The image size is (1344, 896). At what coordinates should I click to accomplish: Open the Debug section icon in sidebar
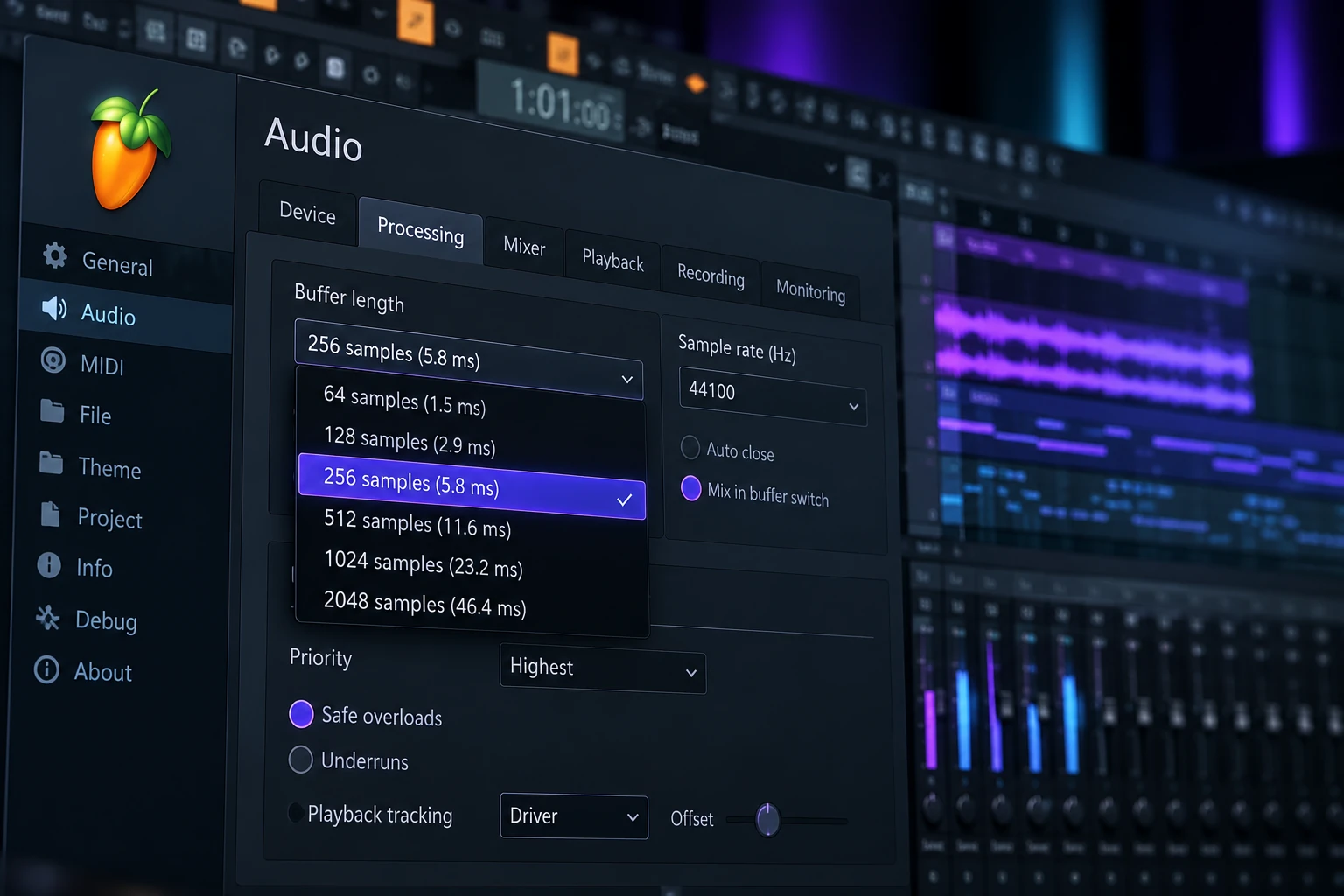click(48, 618)
